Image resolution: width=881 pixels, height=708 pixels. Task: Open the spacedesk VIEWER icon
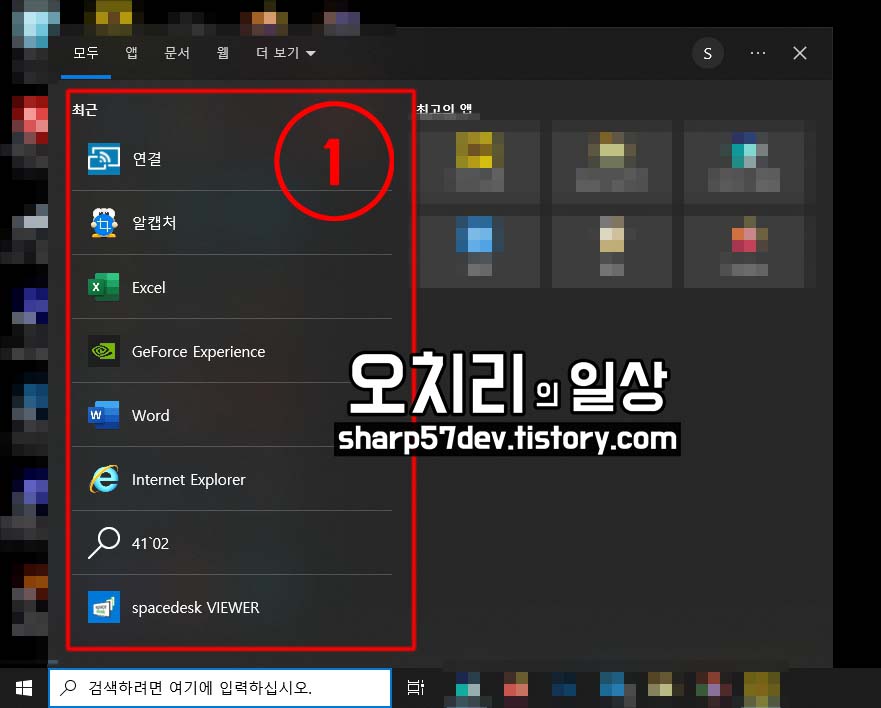tap(104, 607)
